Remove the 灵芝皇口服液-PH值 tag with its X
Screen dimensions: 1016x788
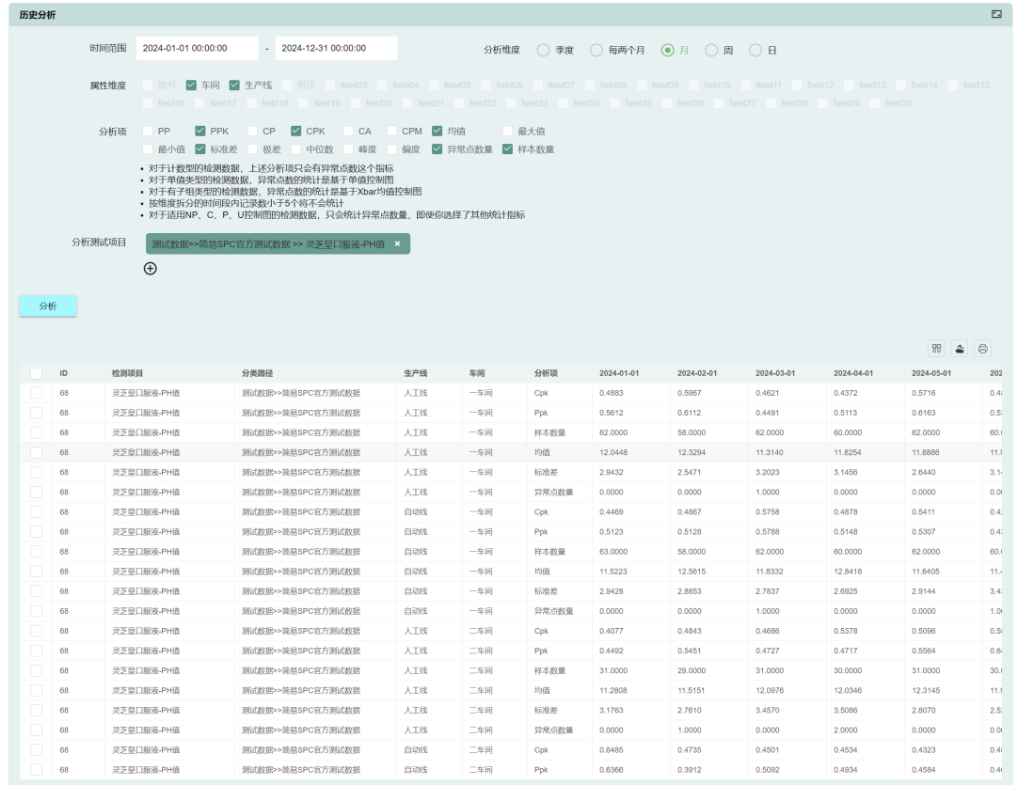tap(397, 243)
